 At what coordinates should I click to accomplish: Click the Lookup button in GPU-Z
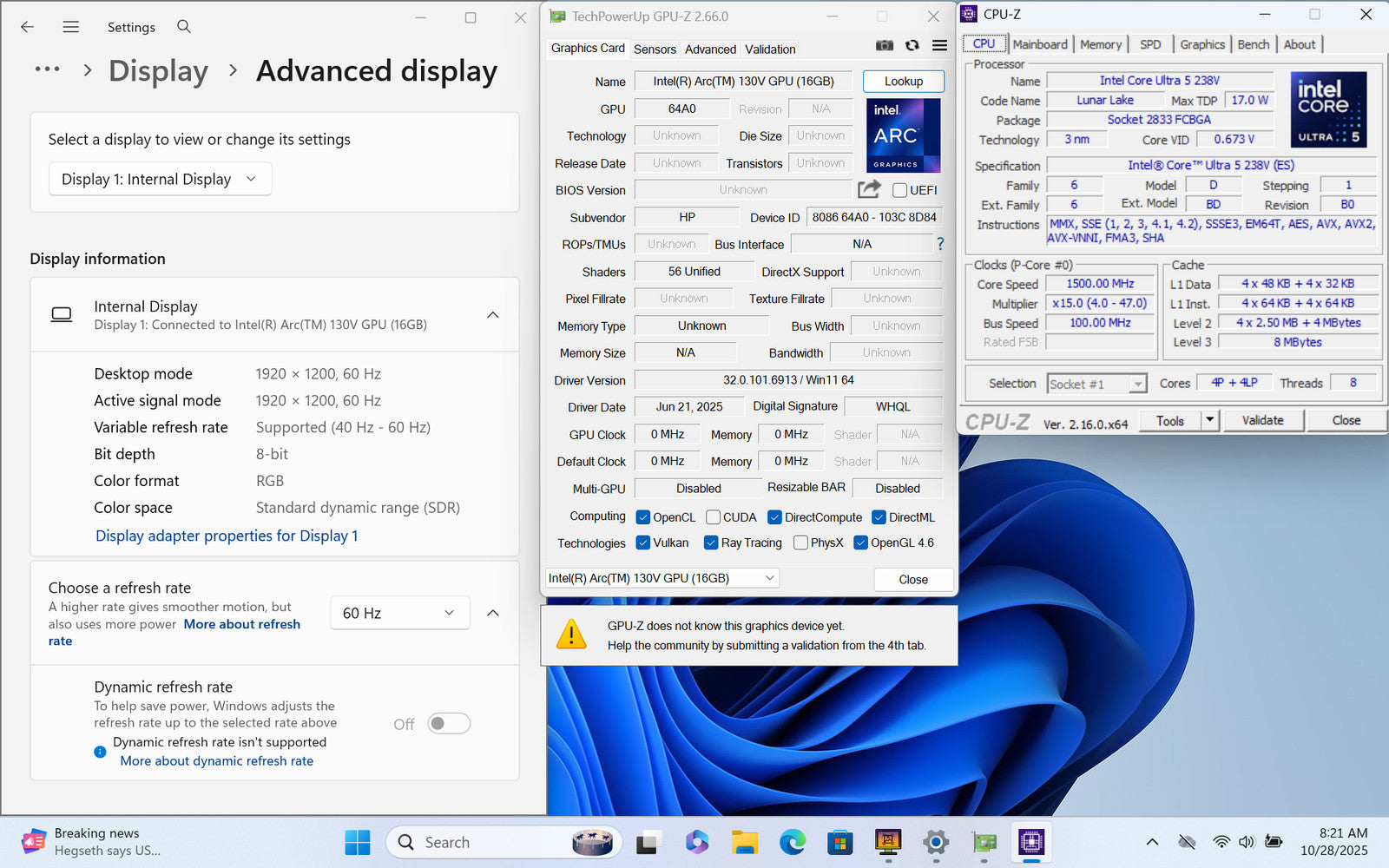click(903, 82)
